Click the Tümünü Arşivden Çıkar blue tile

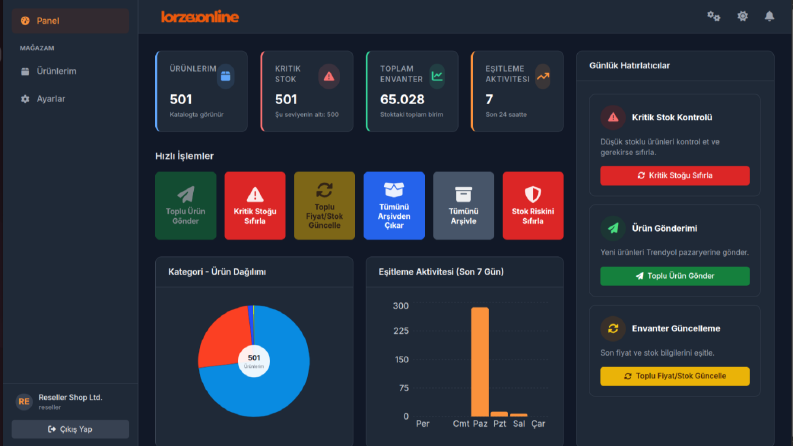click(394, 205)
